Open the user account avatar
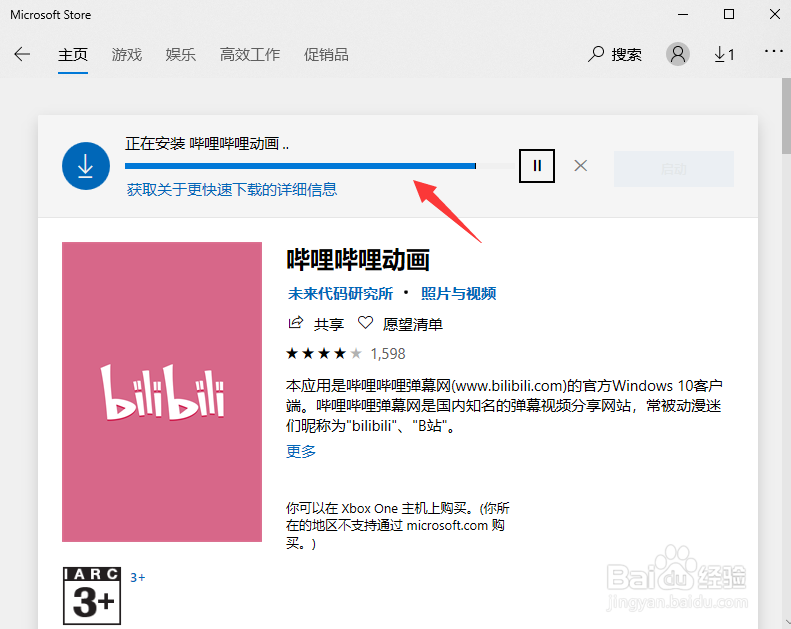 (x=678, y=54)
